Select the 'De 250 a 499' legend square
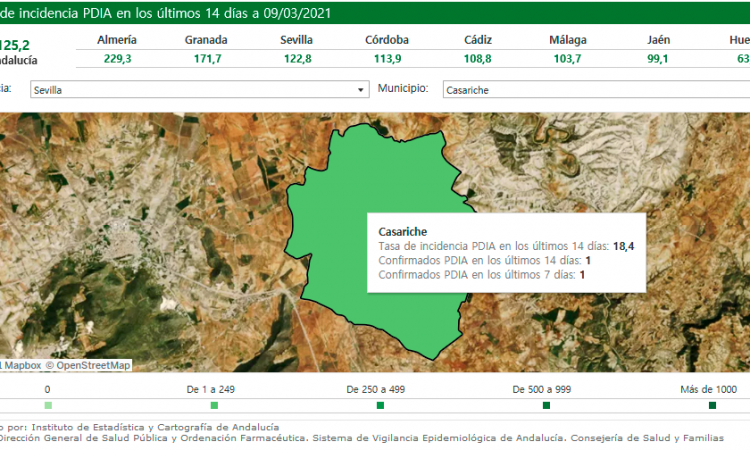The height and width of the screenshot is (450, 750). [380, 405]
